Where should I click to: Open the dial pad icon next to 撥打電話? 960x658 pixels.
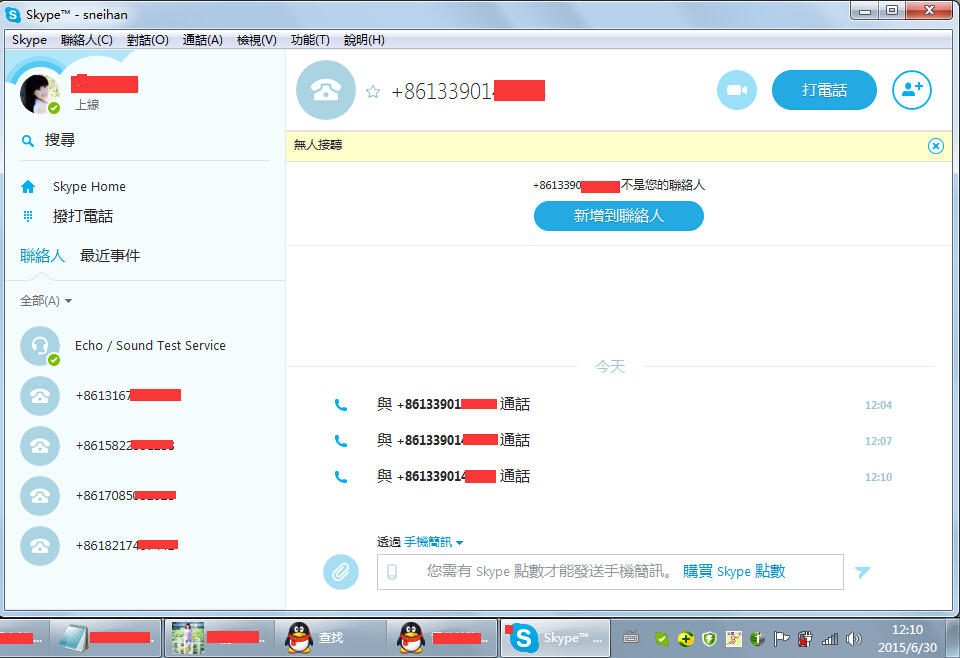28,215
